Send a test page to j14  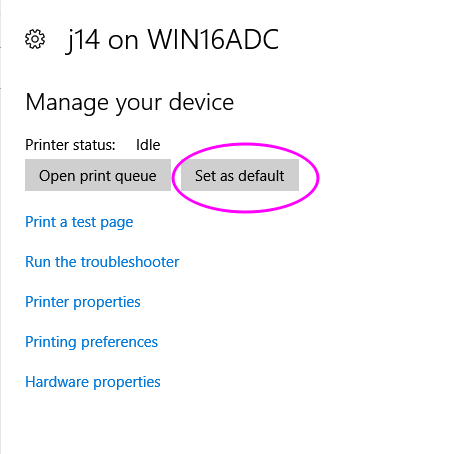tap(79, 222)
